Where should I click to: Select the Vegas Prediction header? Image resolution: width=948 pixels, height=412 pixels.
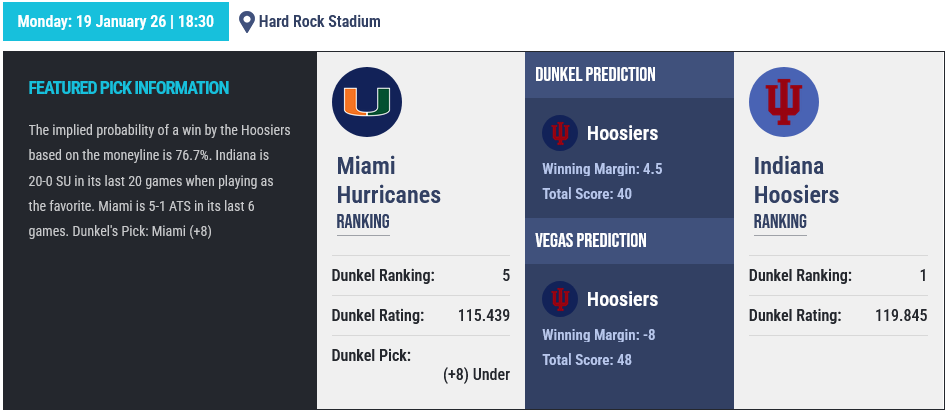point(590,241)
